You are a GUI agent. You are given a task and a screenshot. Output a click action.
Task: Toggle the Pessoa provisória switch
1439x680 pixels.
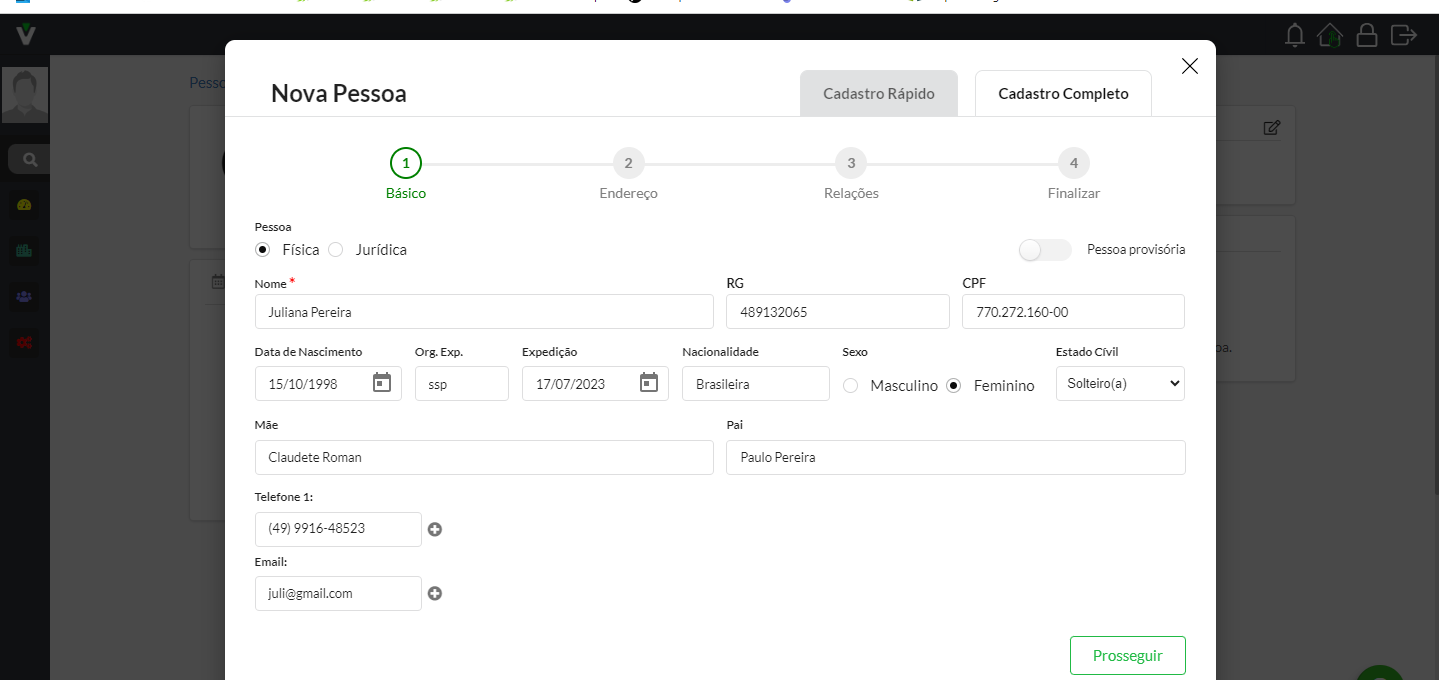click(1045, 250)
